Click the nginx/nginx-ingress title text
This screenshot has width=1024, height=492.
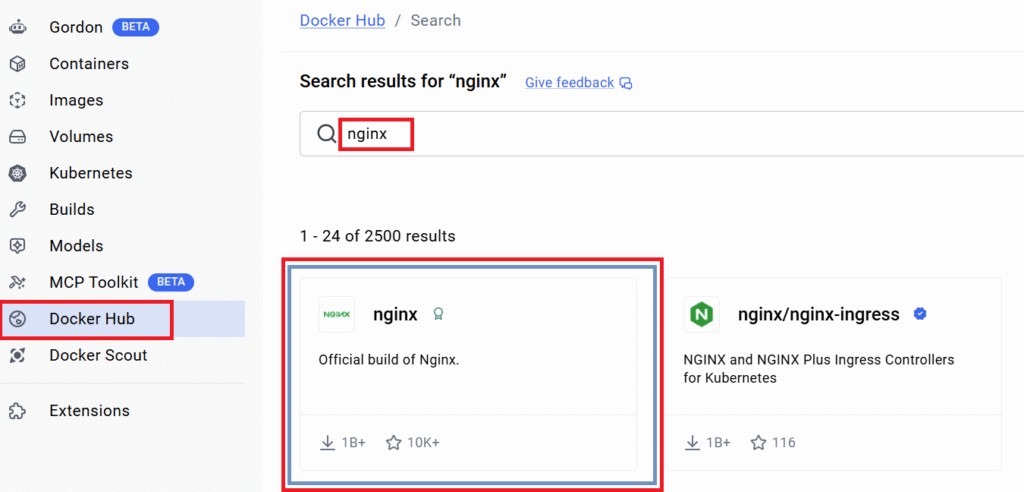click(819, 315)
